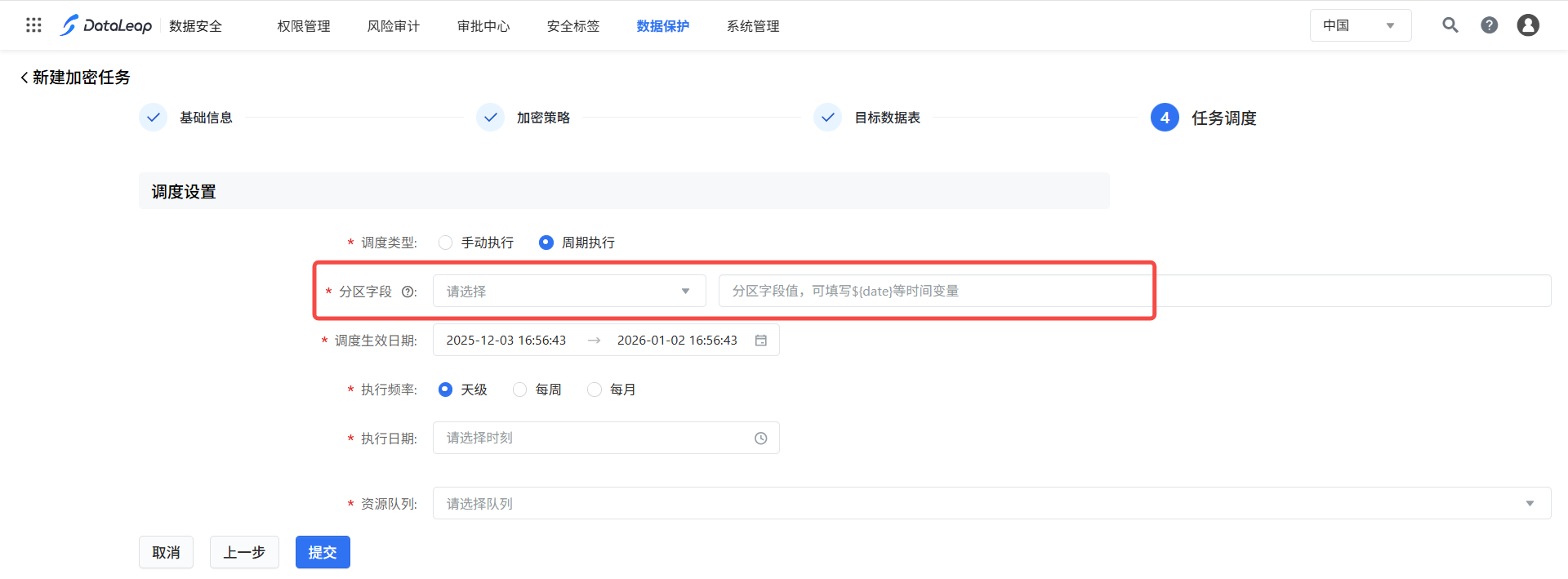
Task: Click the start date 2025-12-03 16:56:43
Action: [506, 341]
